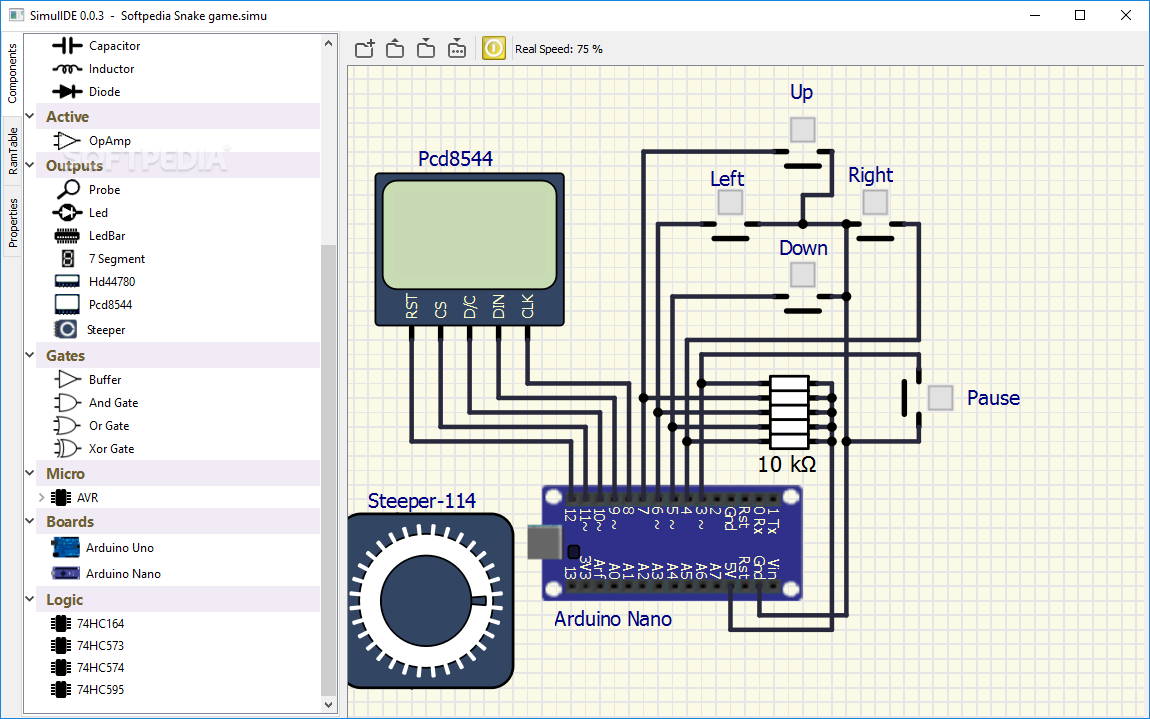Image resolution: width=1150 pixels, height=719 pixels.
Task: Select the Led component icon
Action: point(67,213)
